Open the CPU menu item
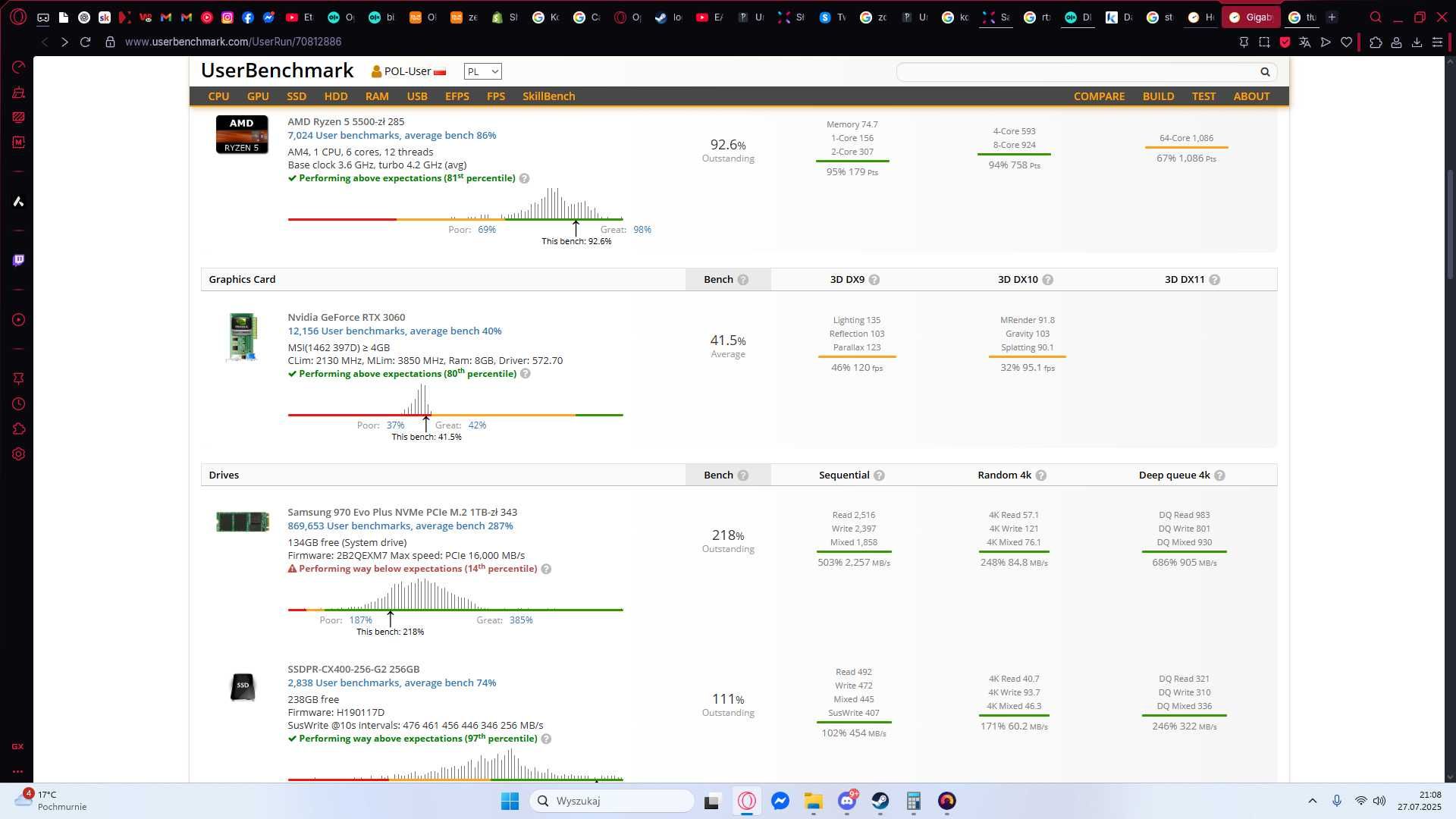The width and height of the screenshot is (1456, 819). (x=218, y=96)
